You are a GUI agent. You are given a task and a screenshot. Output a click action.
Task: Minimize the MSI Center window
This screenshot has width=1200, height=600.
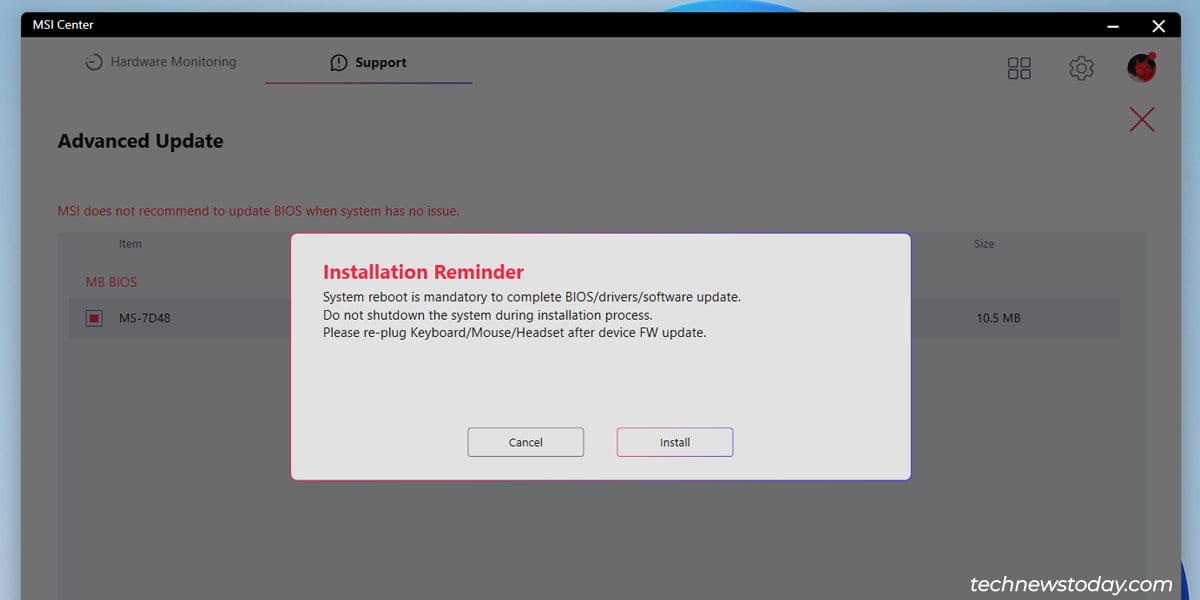1112,25
